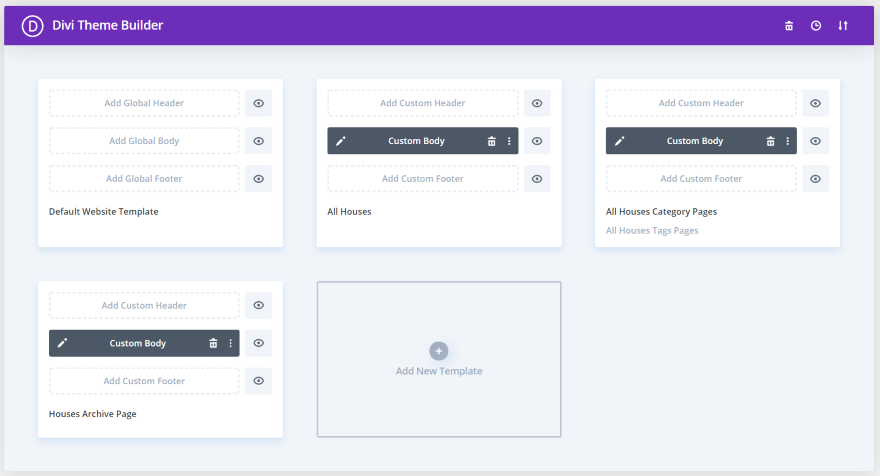Delete the All Houses custom body
Viewport: 880px width, 476px height.
[491, 141]
